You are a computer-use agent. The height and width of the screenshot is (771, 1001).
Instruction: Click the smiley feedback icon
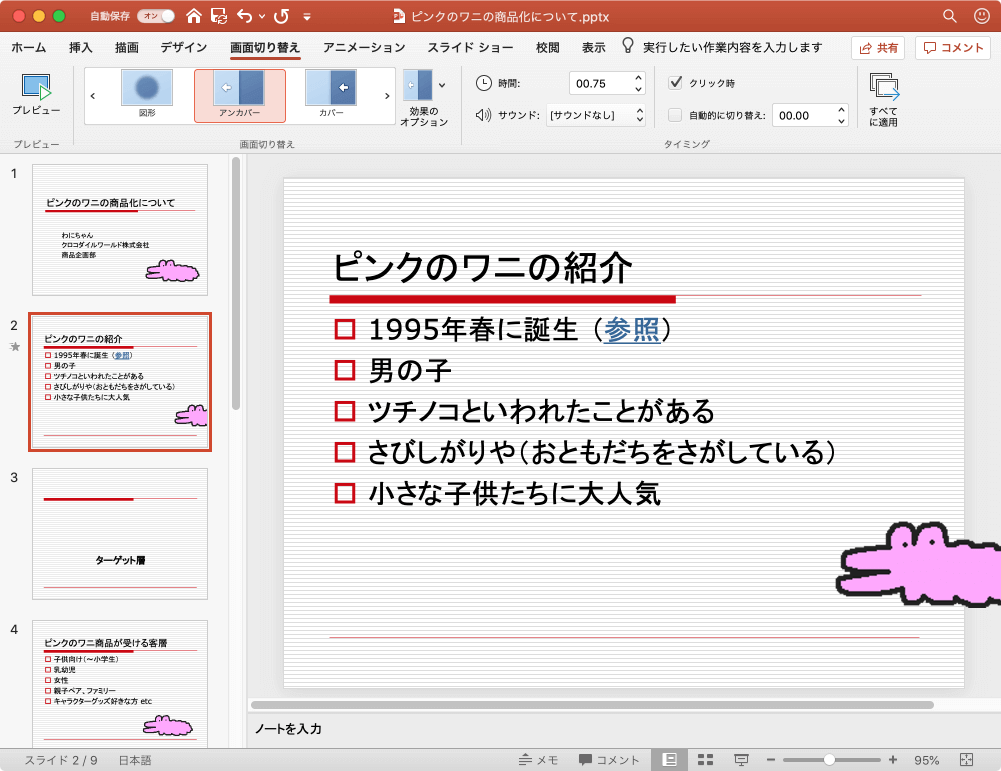(x=982, y=16)
